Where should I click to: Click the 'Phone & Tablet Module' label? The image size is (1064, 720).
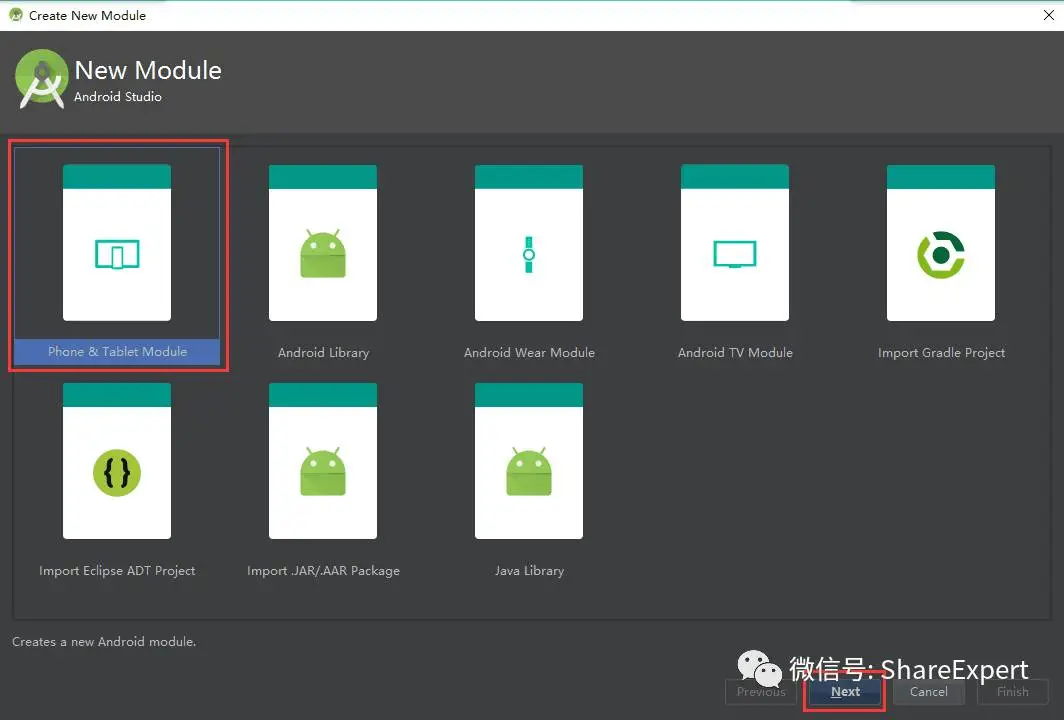click(x=117, y=352)
